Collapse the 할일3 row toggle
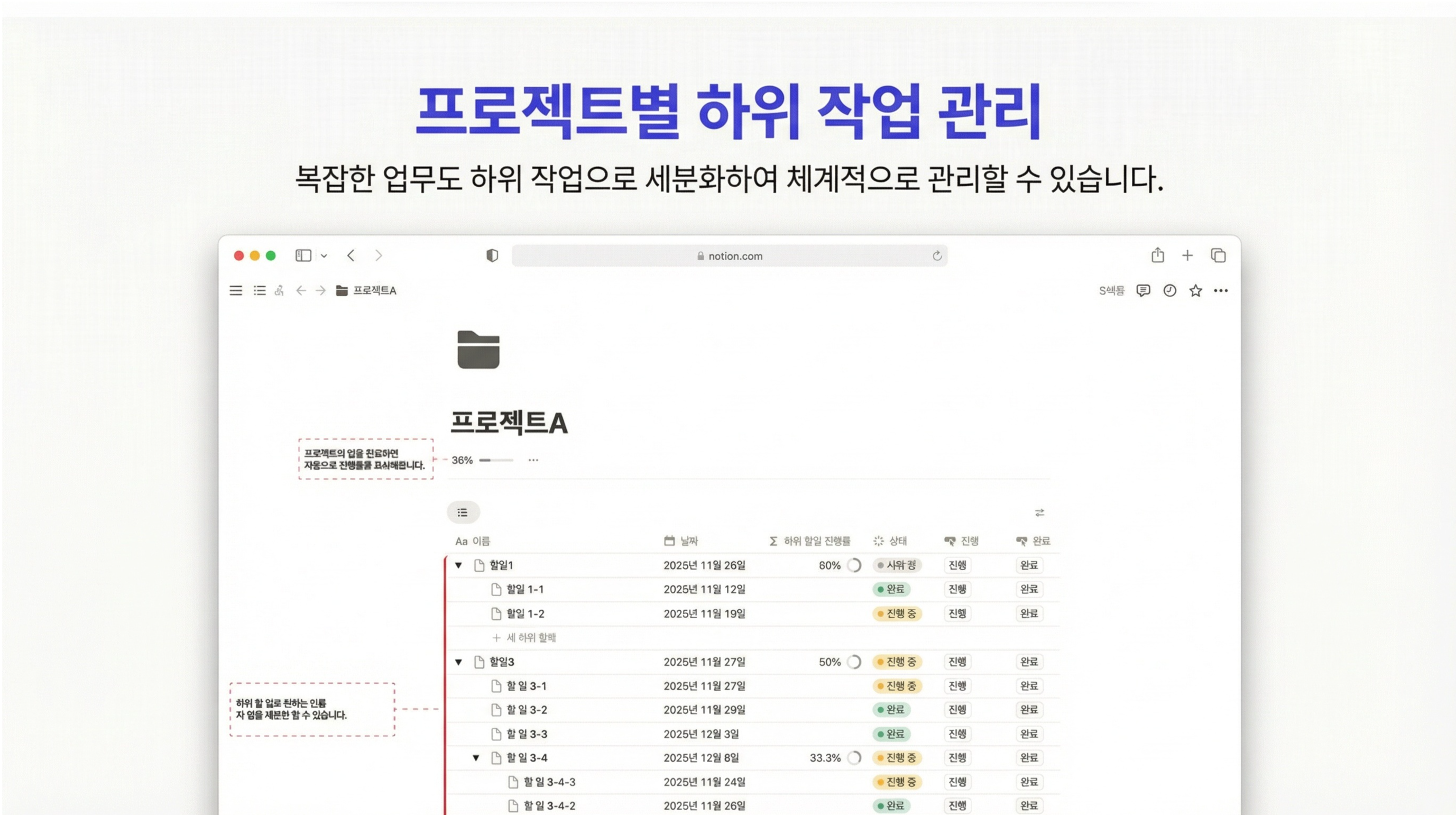The width and height of the screenshot is (1456, 815). click(458, 662)
